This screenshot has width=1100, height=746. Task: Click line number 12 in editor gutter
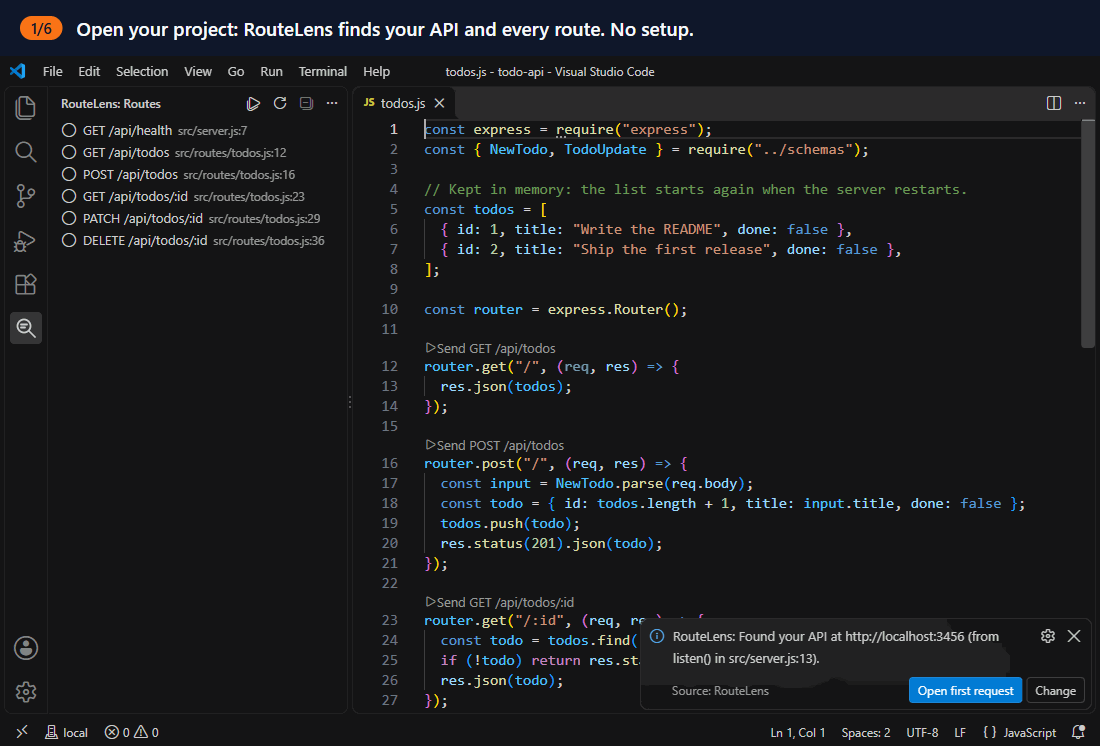point(389,366)
